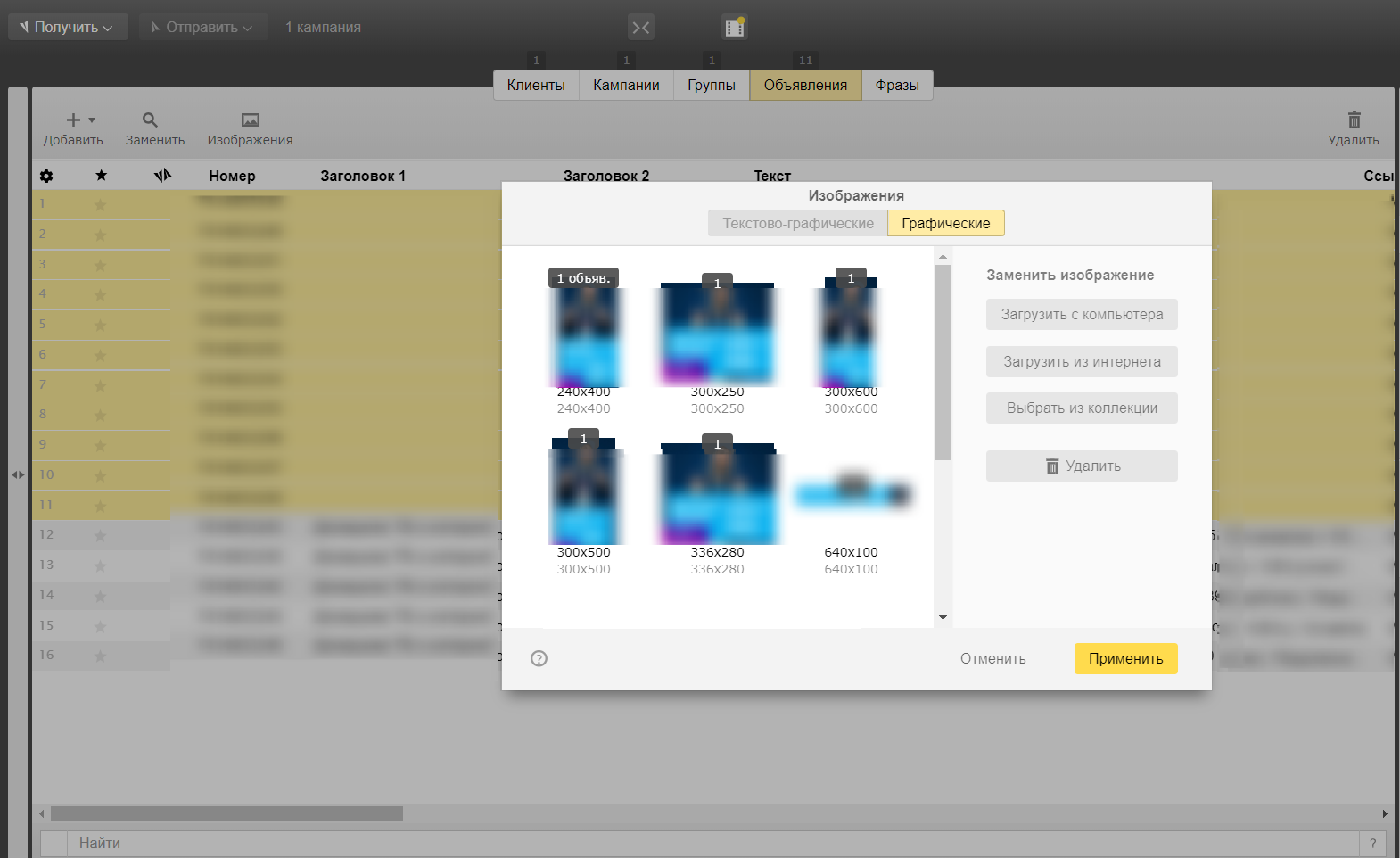This screenshot has width=1400, height=858.
Task: Open the Добавить dropdown menu
Action: [x=80, y=120]
